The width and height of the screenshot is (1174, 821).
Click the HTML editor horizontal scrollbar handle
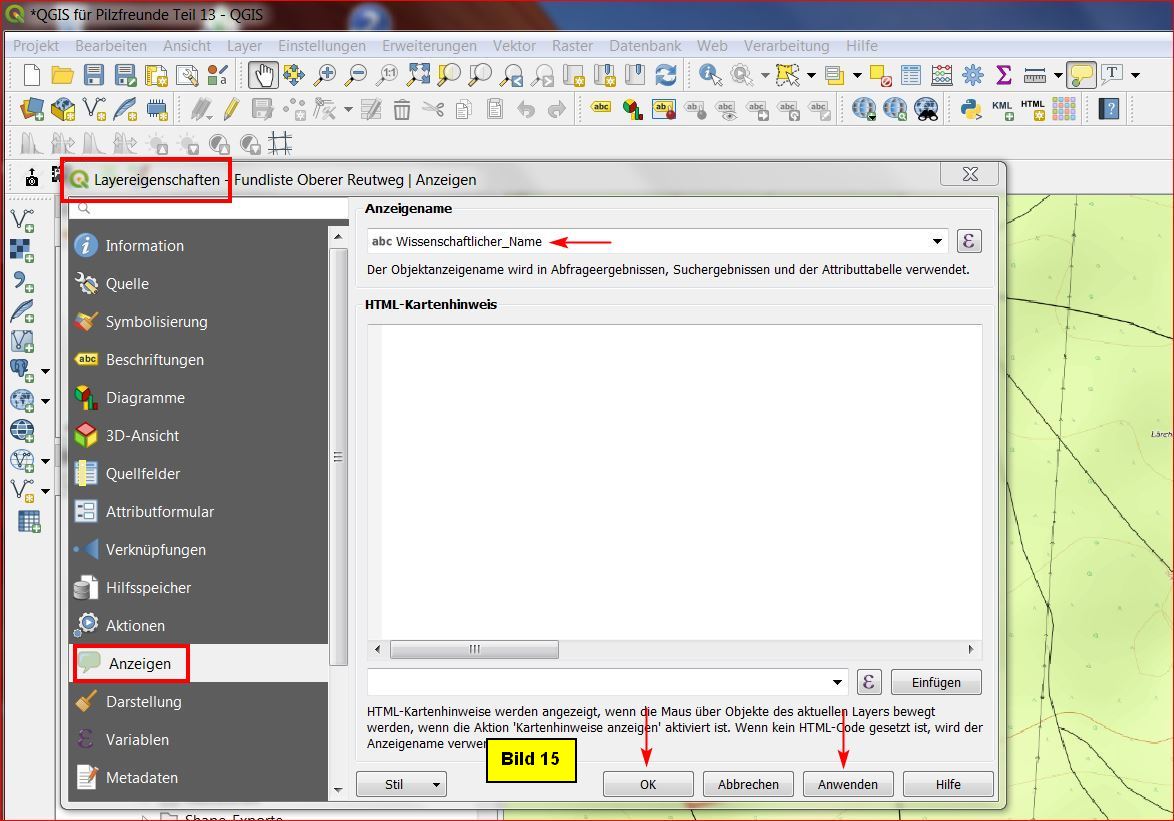coord(474,649)
